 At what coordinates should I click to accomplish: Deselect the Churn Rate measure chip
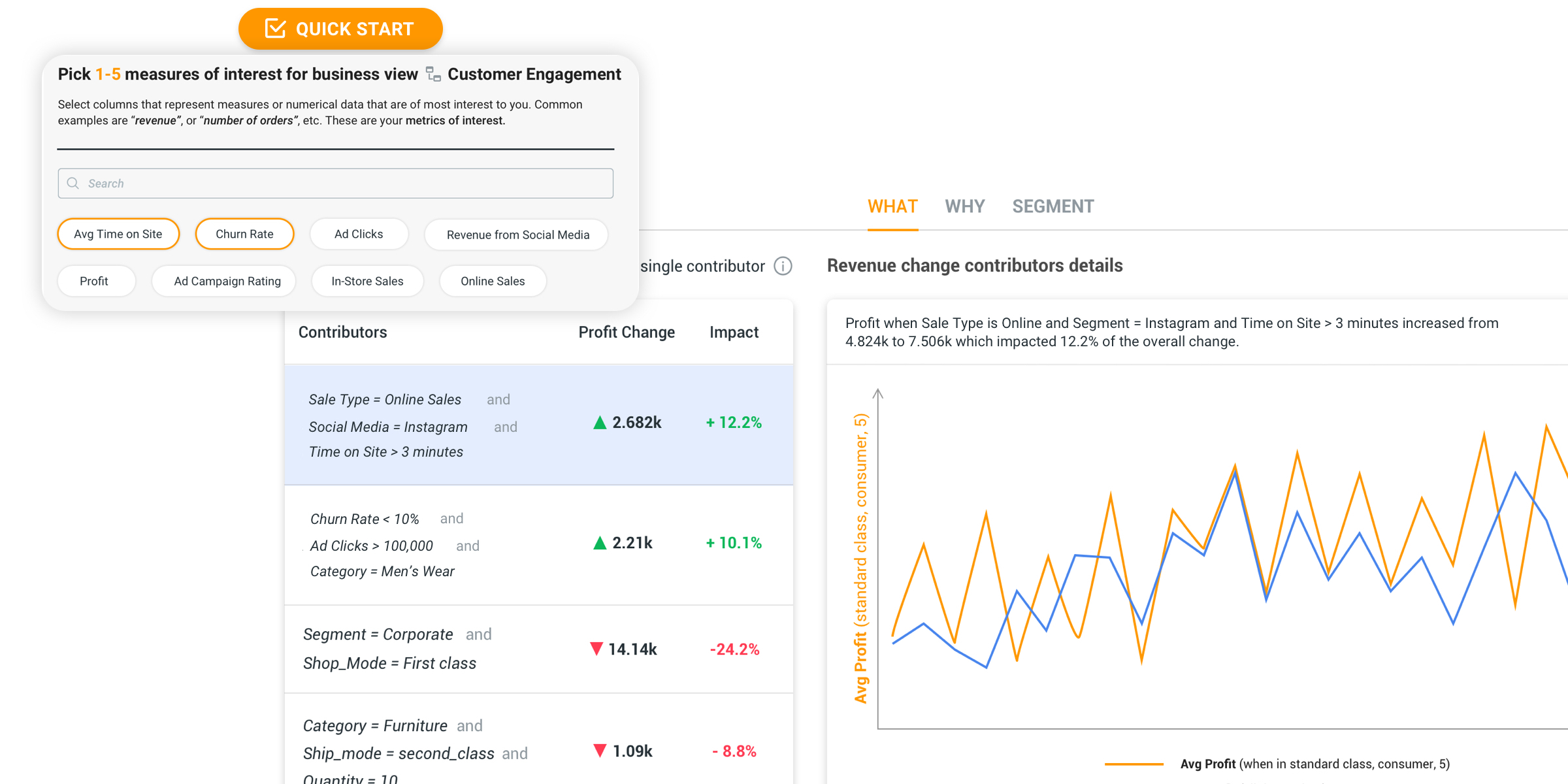coord(244,234)
